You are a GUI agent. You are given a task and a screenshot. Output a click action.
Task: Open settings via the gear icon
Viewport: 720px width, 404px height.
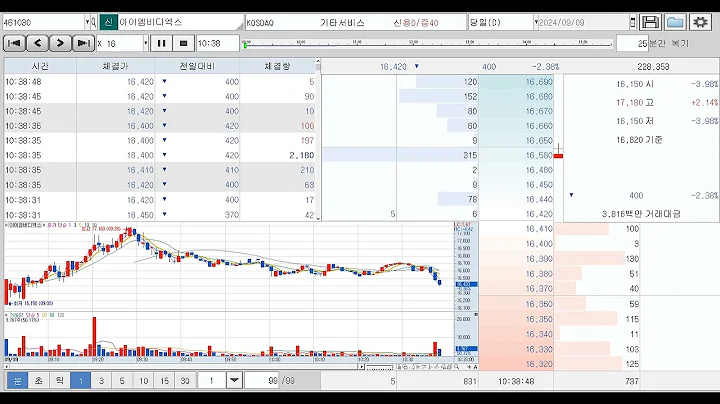pyautogui.click(x=700, y=22)
